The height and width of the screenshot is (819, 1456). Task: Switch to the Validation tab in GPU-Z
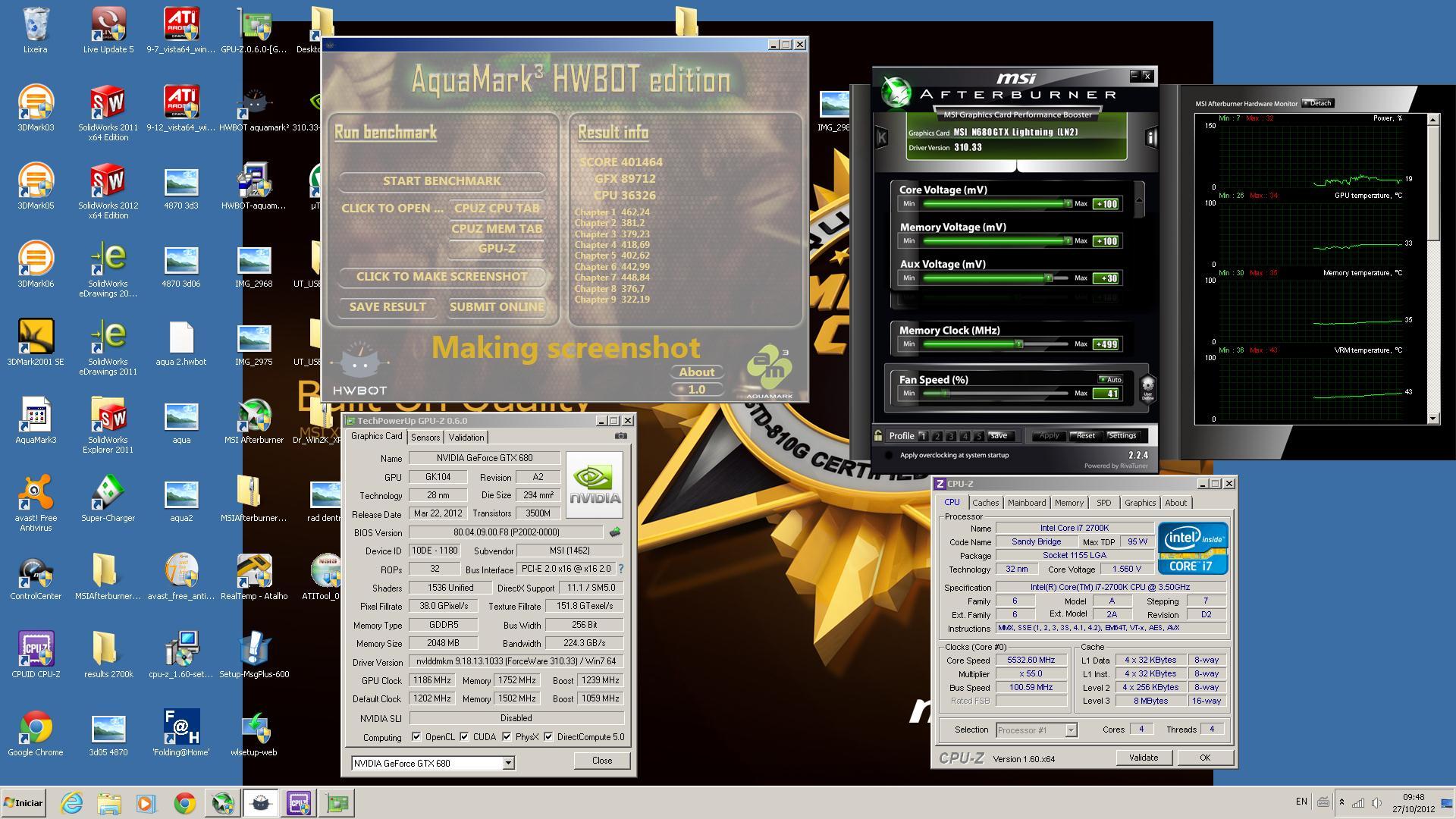pyautogui.click(x=466, y=438)
